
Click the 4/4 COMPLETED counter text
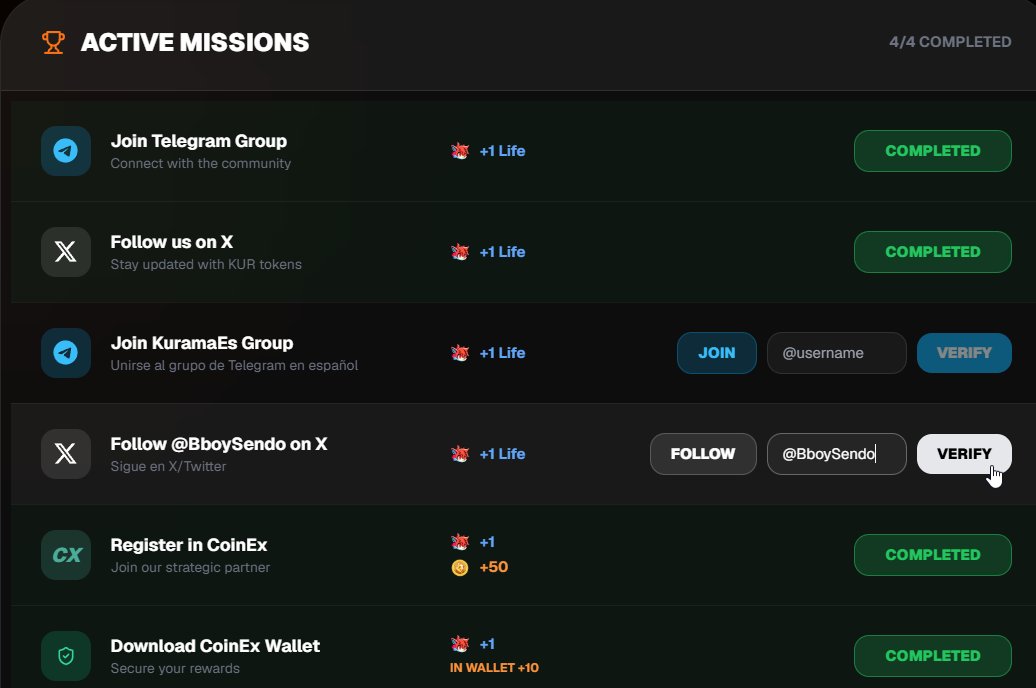(950, 42)
